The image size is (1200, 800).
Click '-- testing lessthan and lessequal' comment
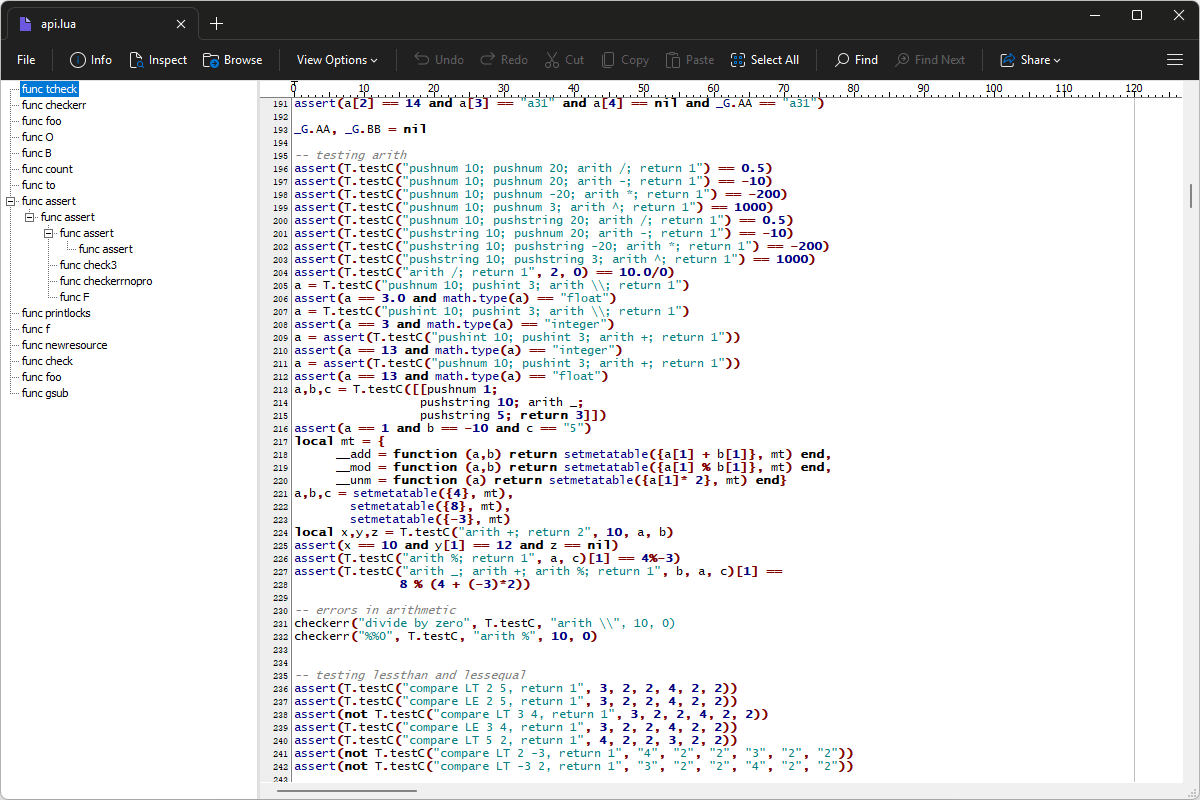[409, 675]
